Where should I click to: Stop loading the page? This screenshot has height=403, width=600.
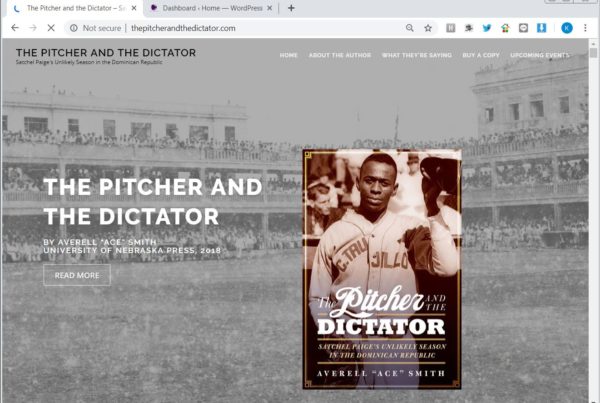pos(51,28)
